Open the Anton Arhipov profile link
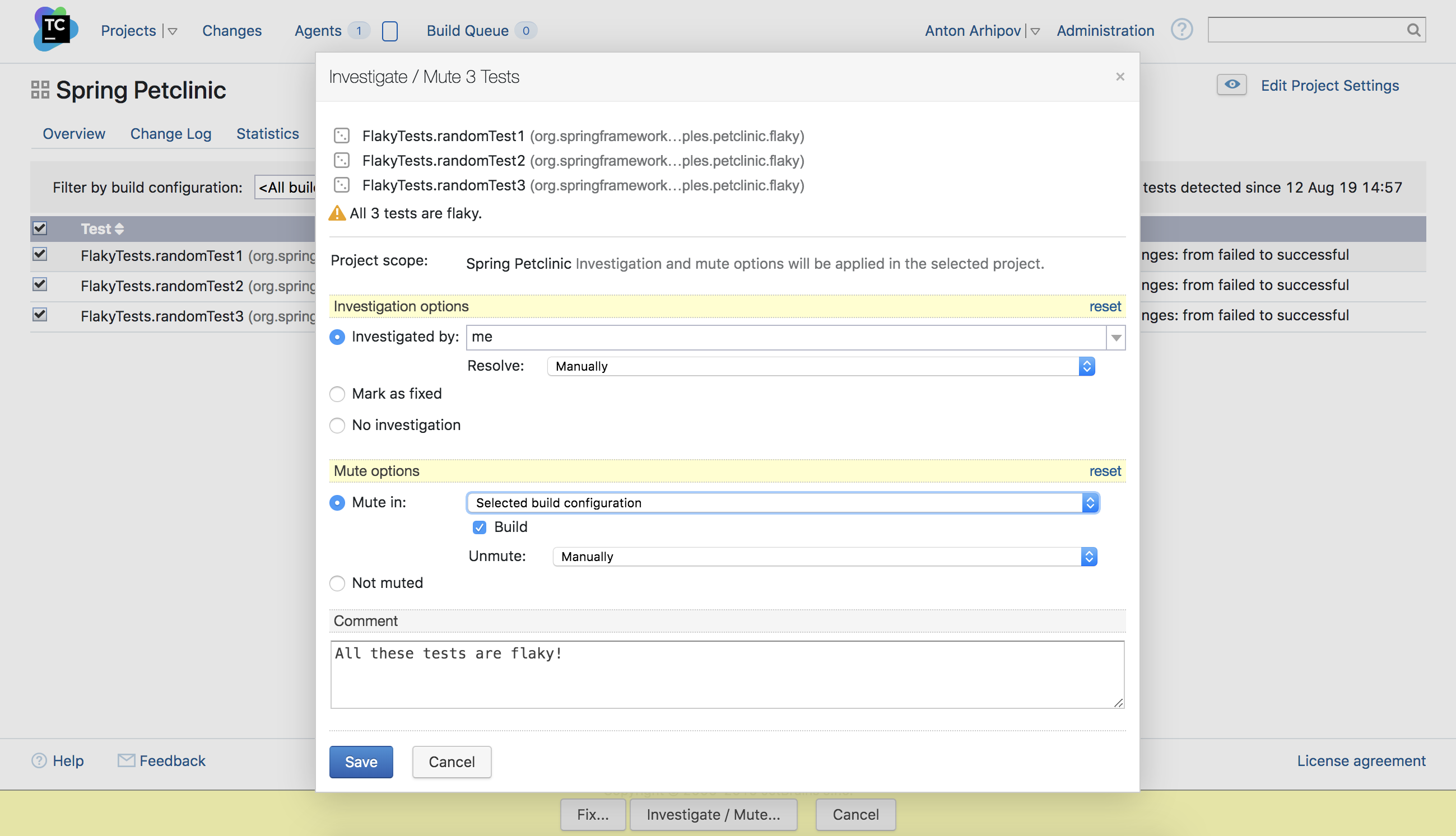 click(973, 30)
